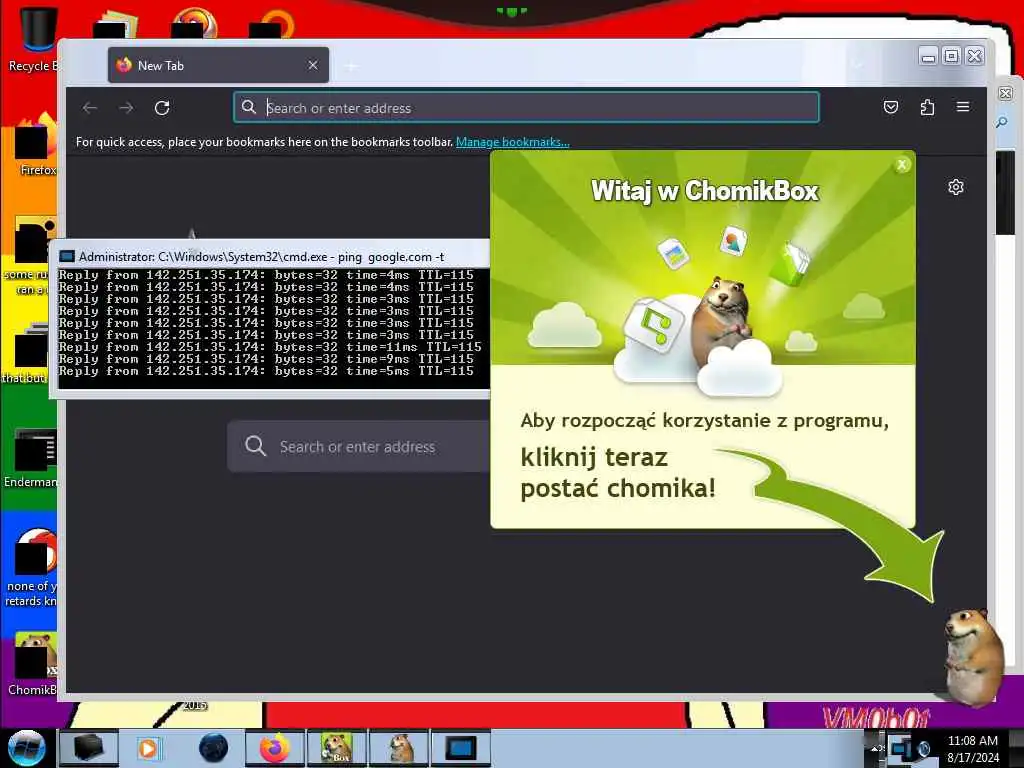Close the New Tab tab
The width and height of the screenshot is (1024, 768).
tap(313, 65)
